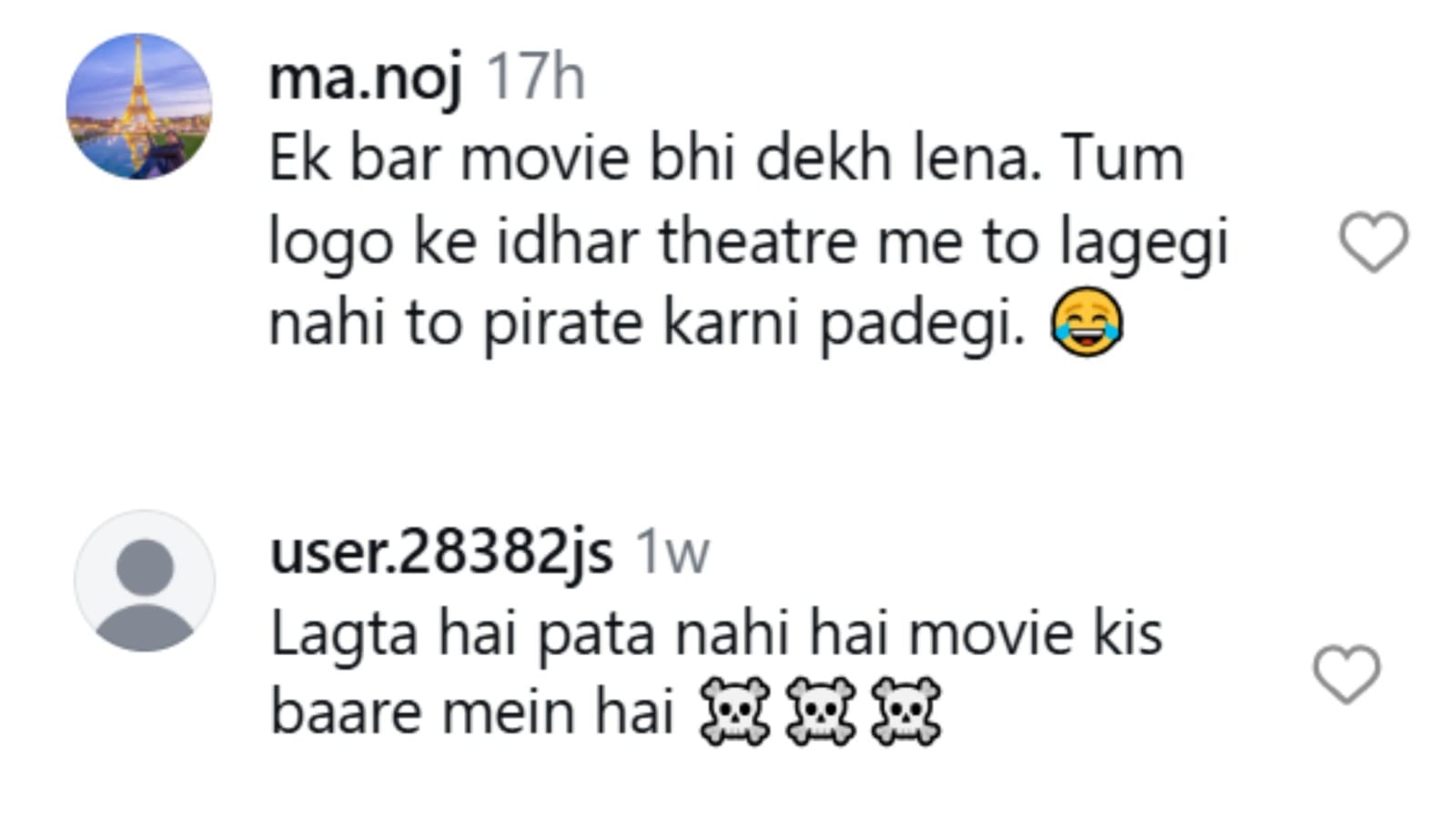
Task: Select the middle skull and crossbones emoji
Action: tap(820, 712)
